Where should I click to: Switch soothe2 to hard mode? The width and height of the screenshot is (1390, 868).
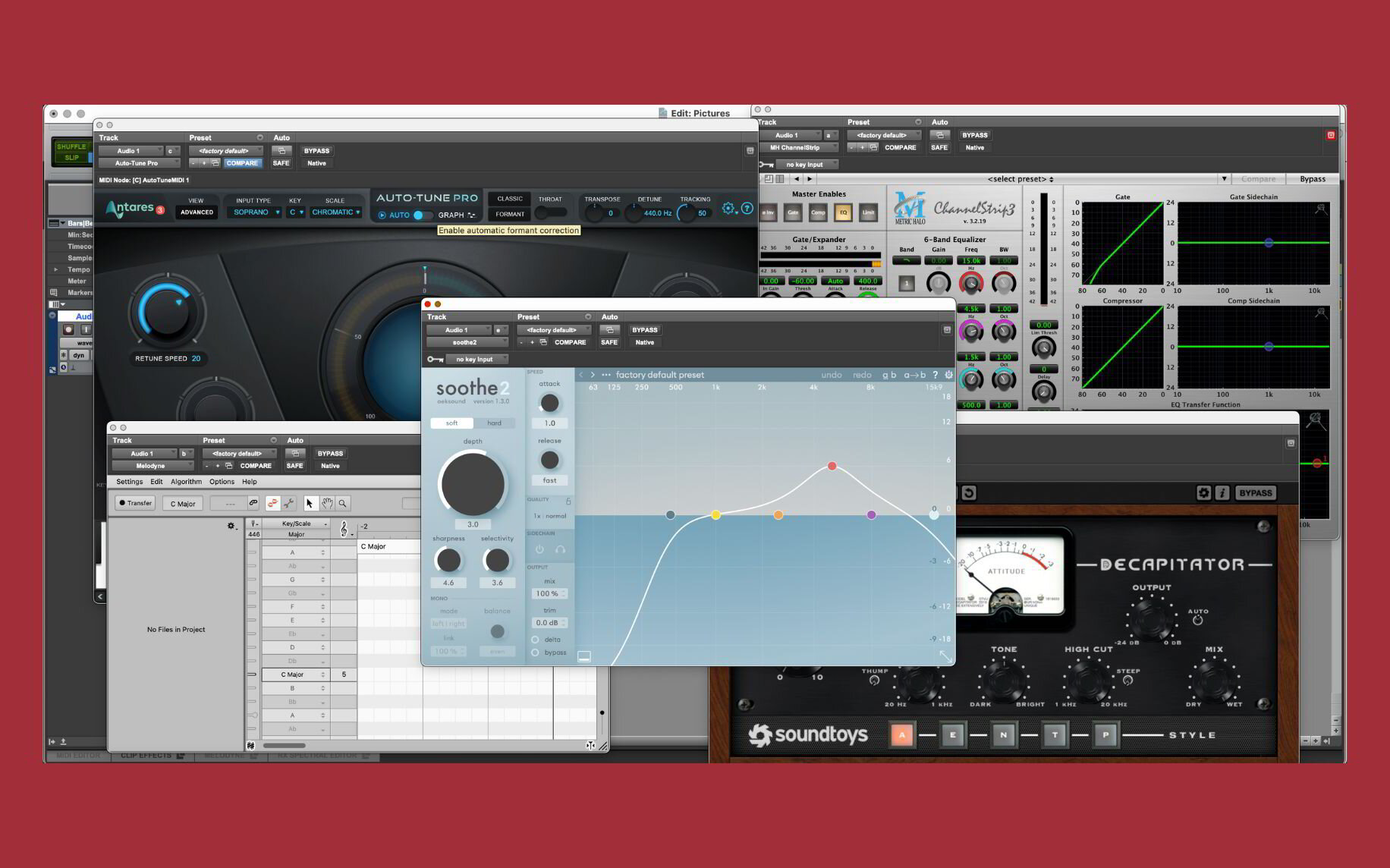(x=496, y=423)
